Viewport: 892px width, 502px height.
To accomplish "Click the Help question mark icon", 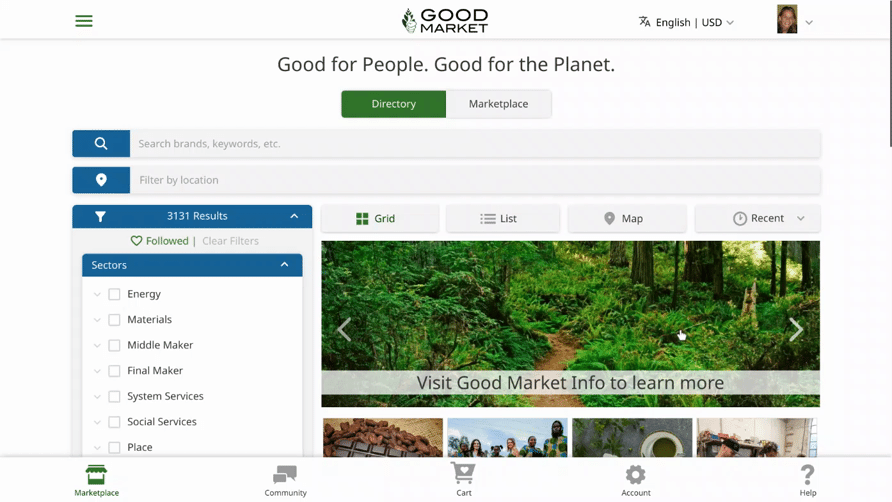I will [x=807, y=475].
